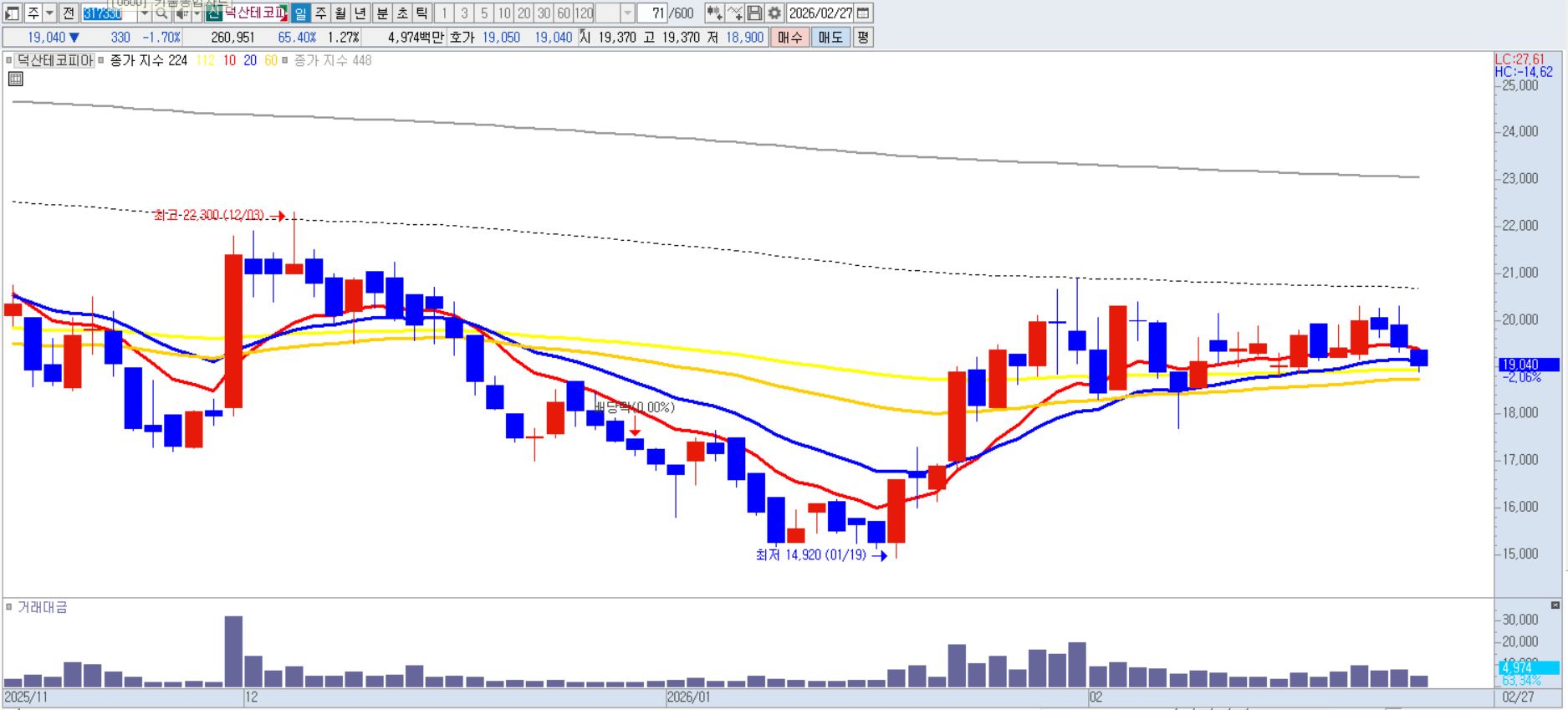The width and height of the screenshot is (1568, 710).
Task: Click the add line indicator icon
Action: pyautogui.click(x=734, y=13)
